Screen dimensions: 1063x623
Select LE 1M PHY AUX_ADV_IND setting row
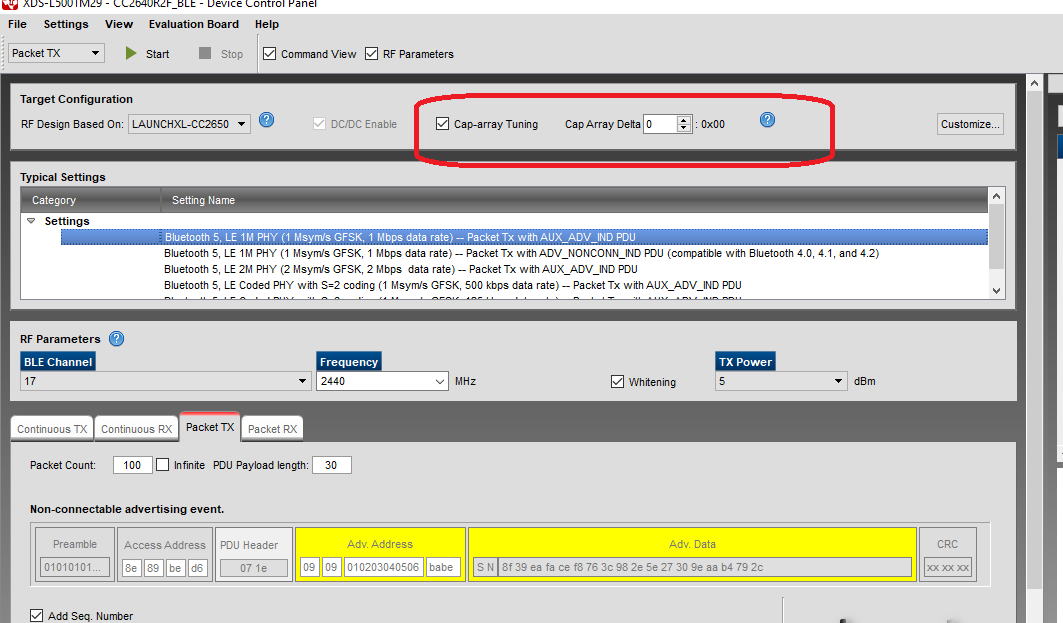524,237
